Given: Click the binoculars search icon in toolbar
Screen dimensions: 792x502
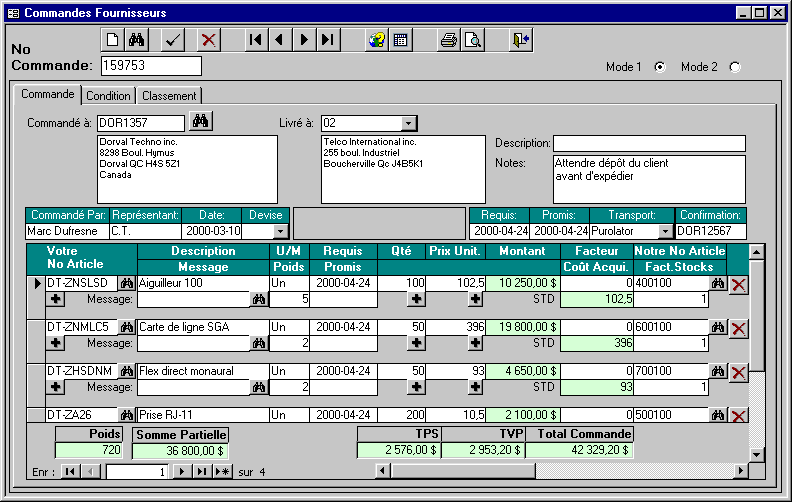Looking at the screenshot, I should click(x=136, y=39).
